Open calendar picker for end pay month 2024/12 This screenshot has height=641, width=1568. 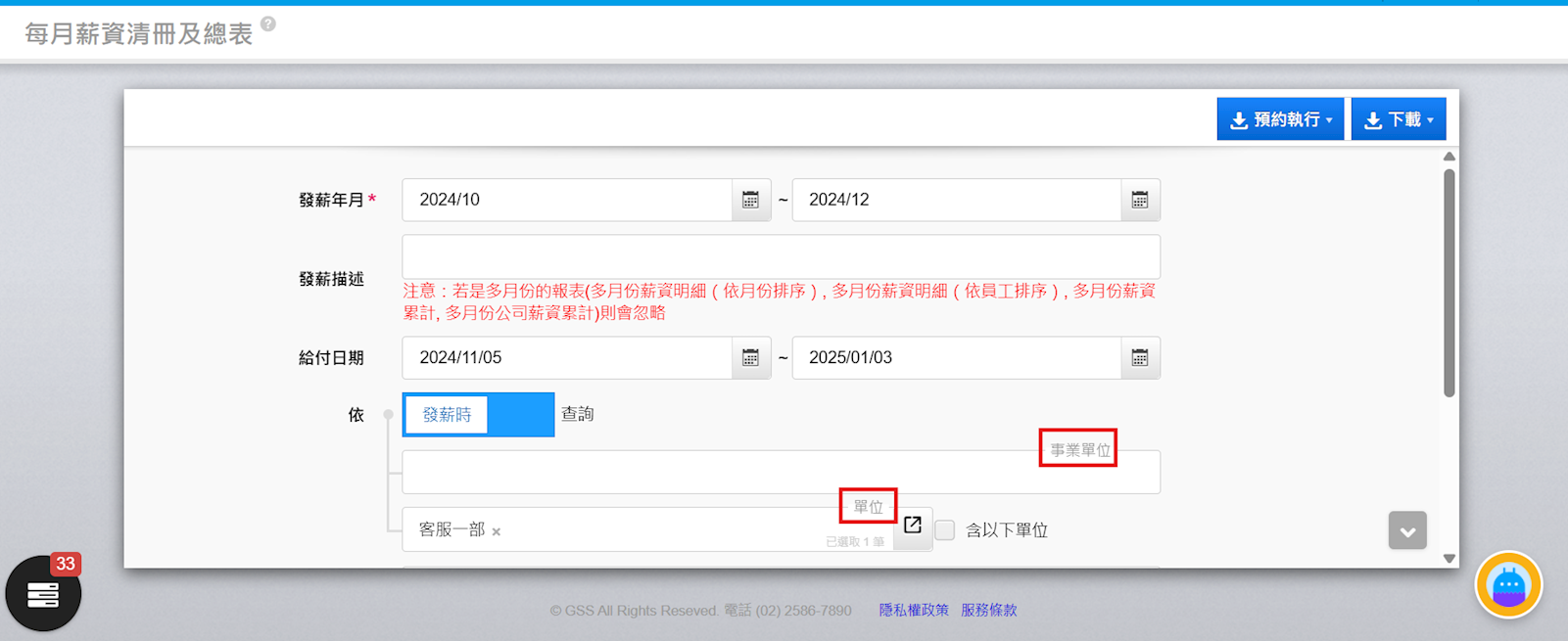[x=1139, y=200]
